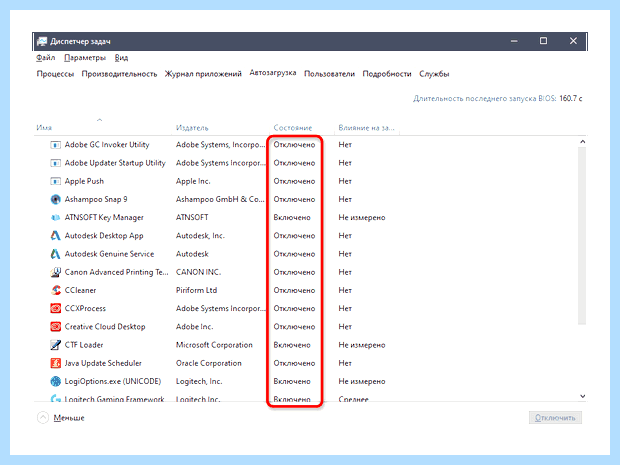This screenshot has height=465, width=620.
Task: Click the Apple Inc. publisher cell
Action: (x=193, y=181)
